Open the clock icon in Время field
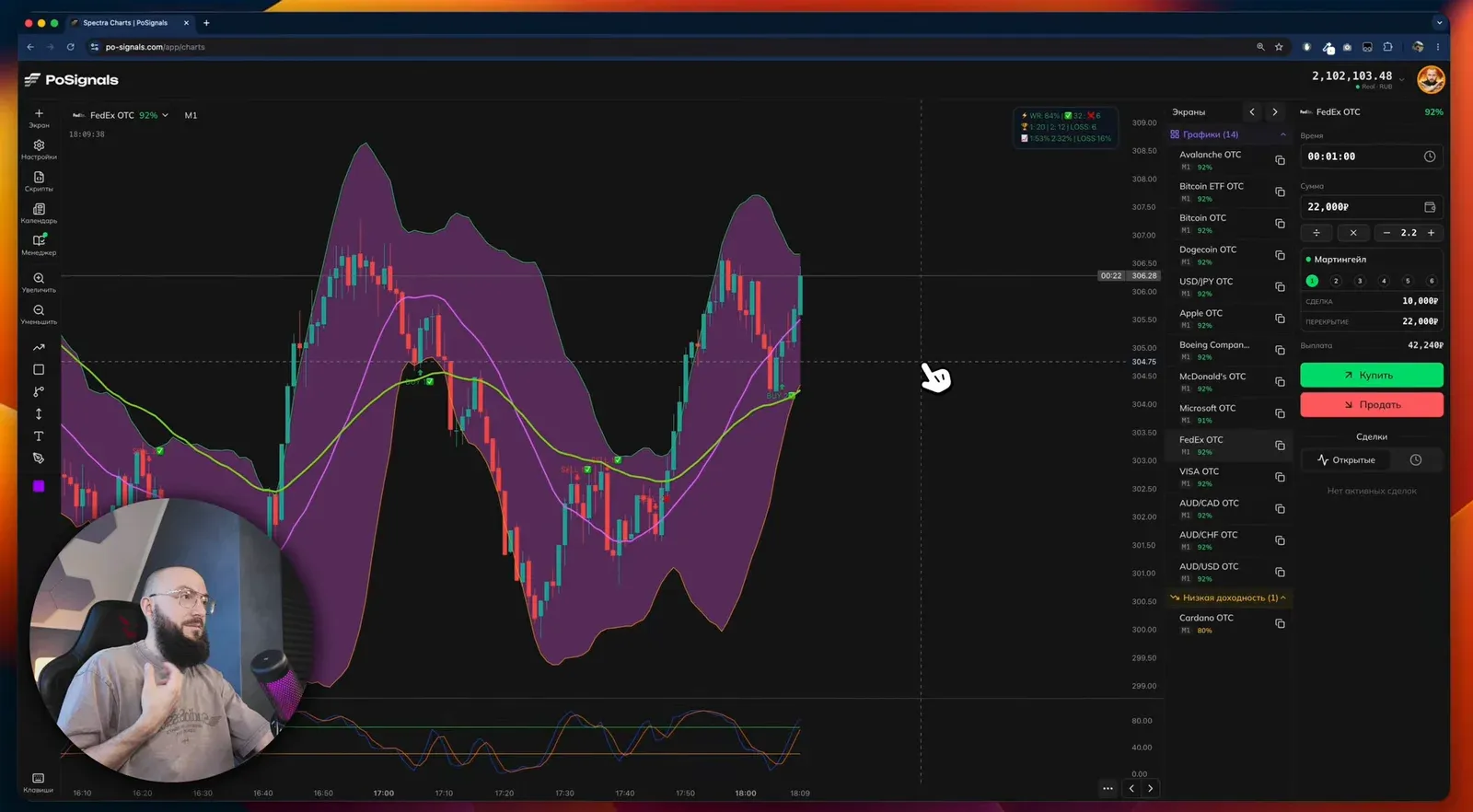 click(x=1430, y=157)
